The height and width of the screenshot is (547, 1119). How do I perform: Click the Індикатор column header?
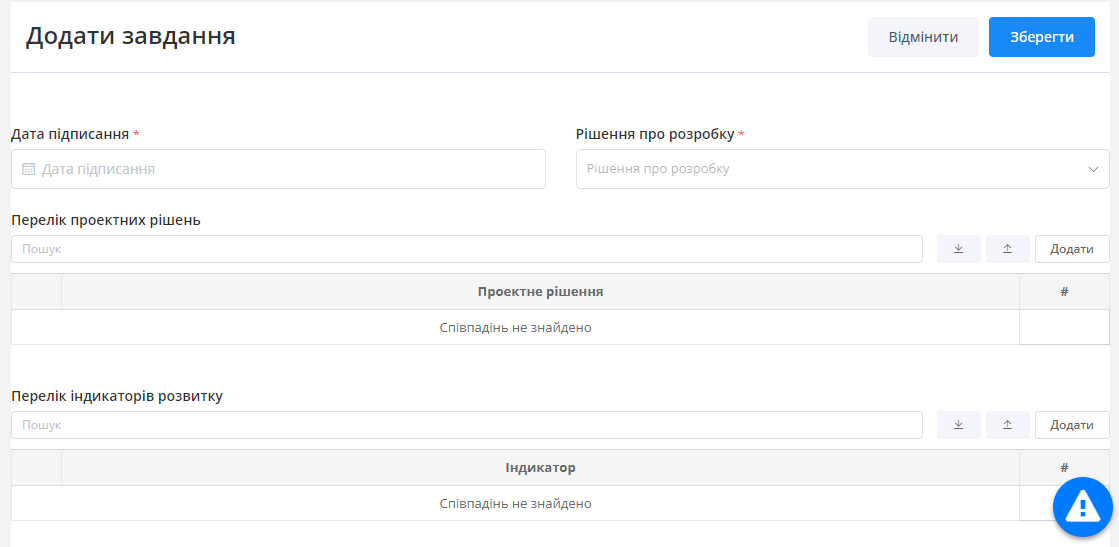click(x=540, y=468)
